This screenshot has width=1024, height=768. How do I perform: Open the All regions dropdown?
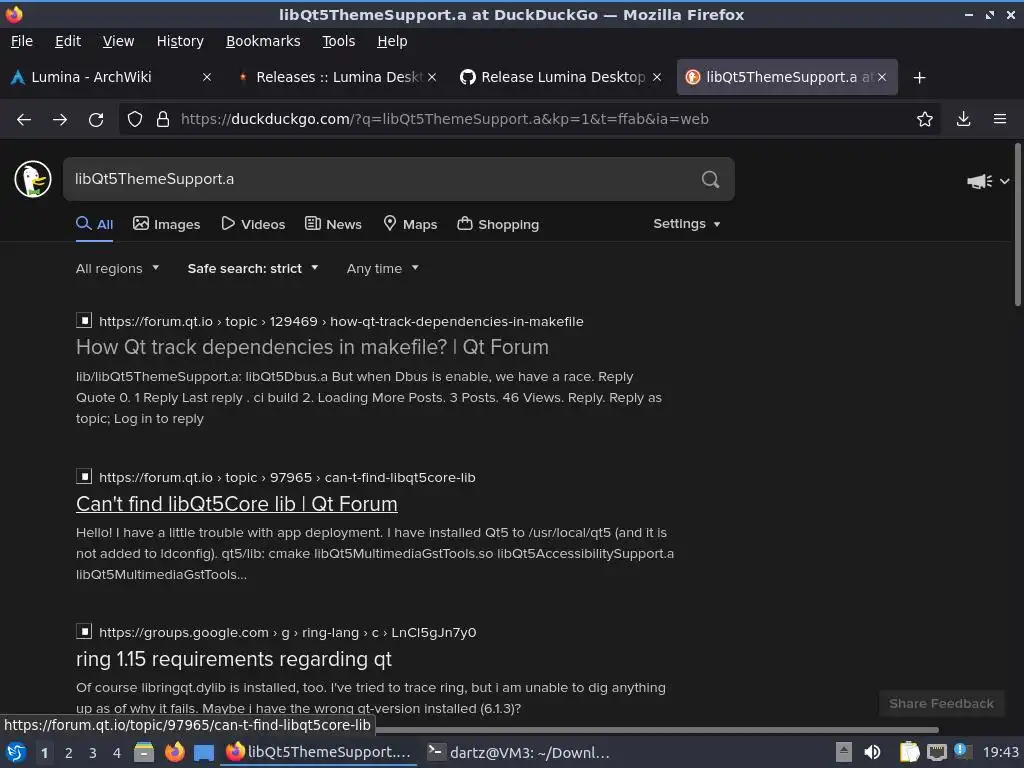pyautogui.click(x=118, y=268)
